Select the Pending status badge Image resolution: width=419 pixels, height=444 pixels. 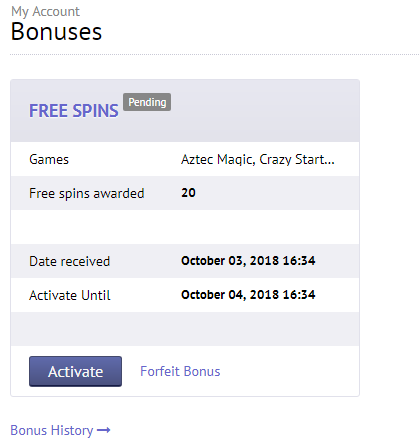(x=147, y=102)
